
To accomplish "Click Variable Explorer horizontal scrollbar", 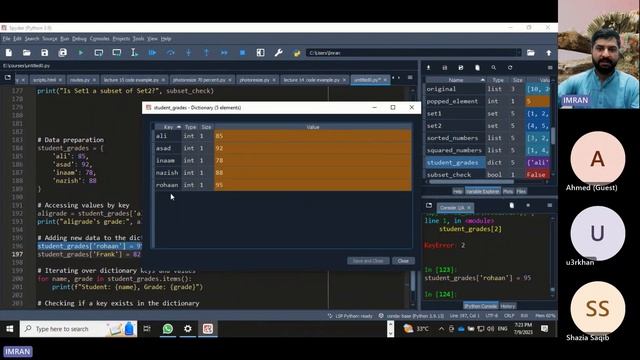I will coord(471,182).
